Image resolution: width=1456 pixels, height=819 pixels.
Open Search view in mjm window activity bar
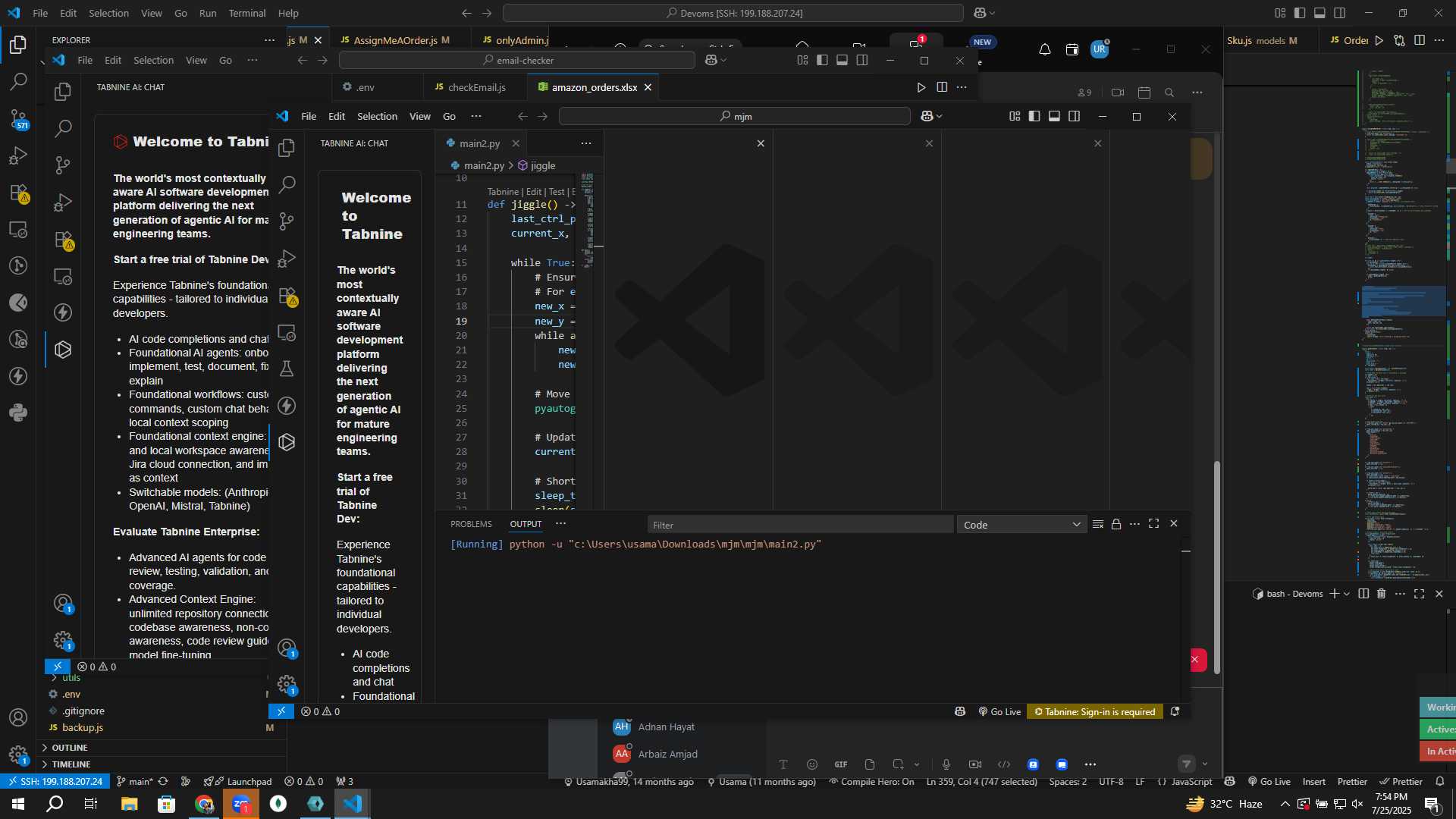coord(287,184)
